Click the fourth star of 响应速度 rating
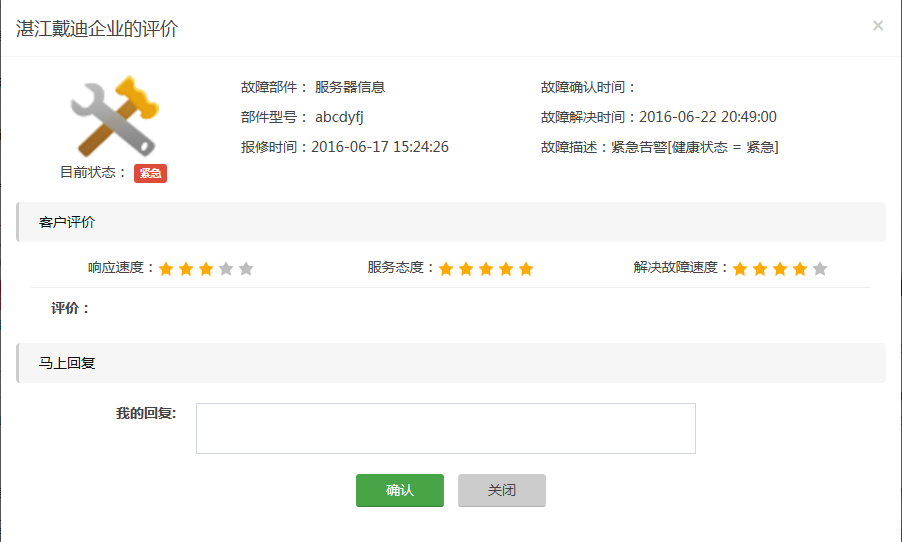 click(x=226, y=269)
